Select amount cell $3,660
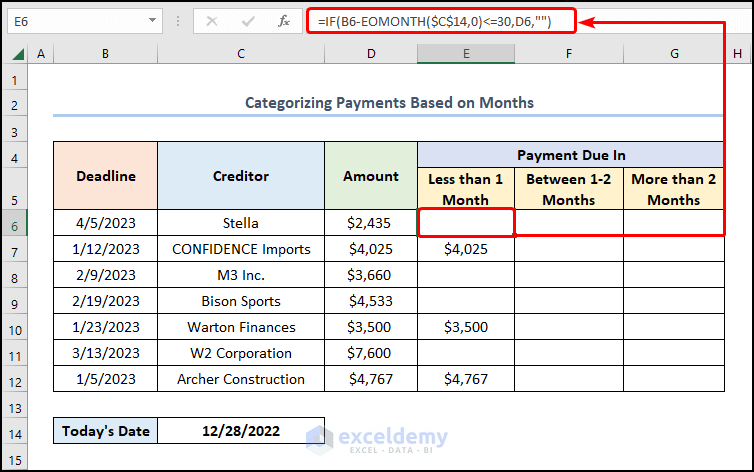Image resolution: width=754 pixels, height=472 pixels. click(x=371, y=274)
